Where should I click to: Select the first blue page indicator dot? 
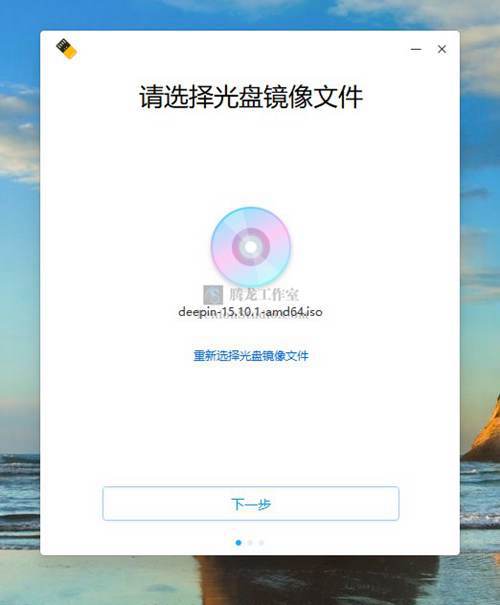[238, 542]
